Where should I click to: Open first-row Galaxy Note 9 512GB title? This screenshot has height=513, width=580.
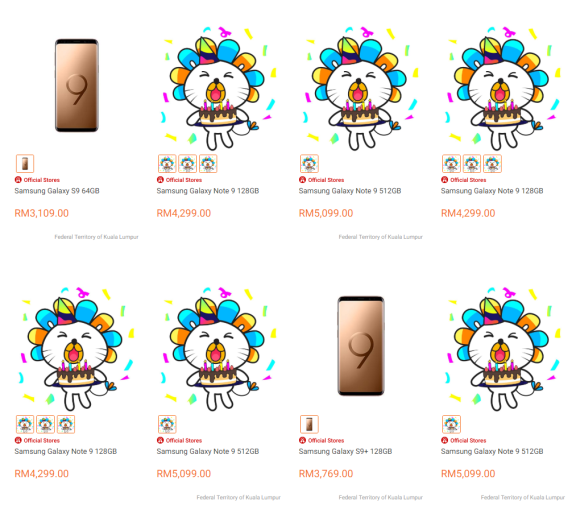pos(350,191)
